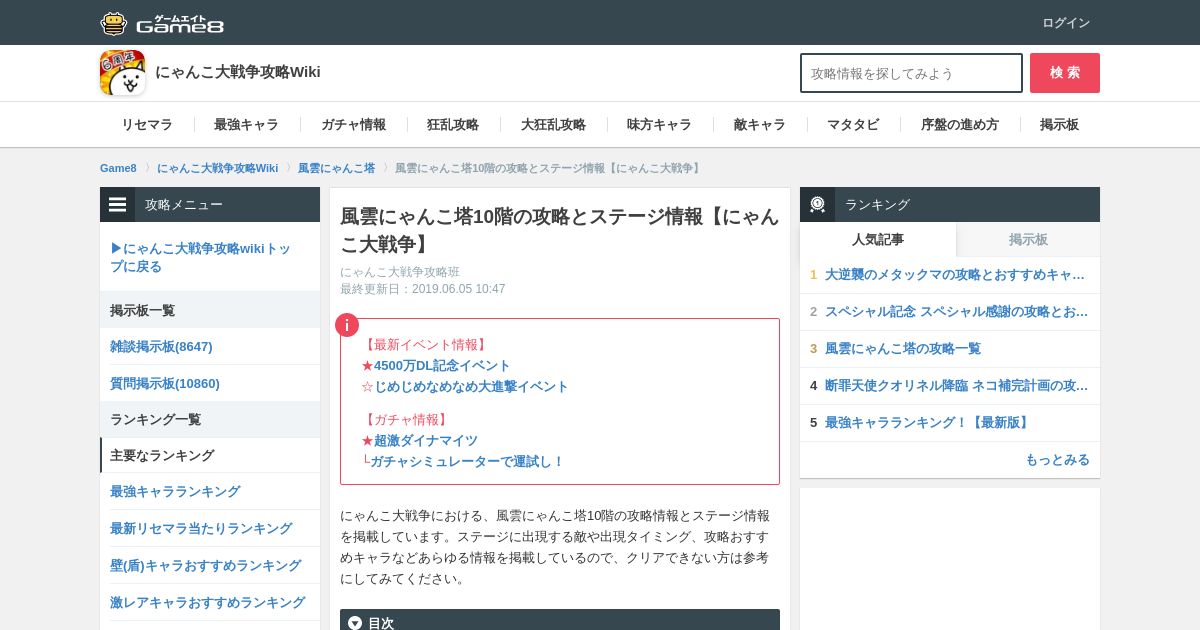
Task: Click the 目次 table of contents header
Action: click(x=560, y=620)
